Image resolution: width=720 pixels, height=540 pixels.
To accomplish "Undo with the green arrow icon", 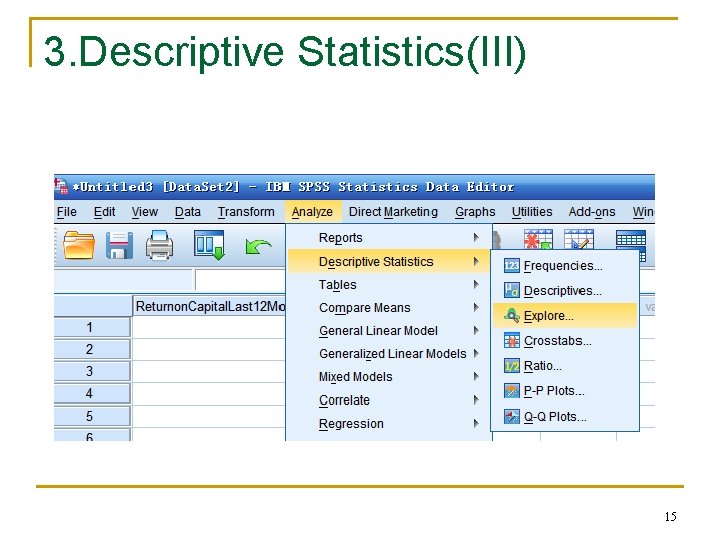I will click(258, 247).
